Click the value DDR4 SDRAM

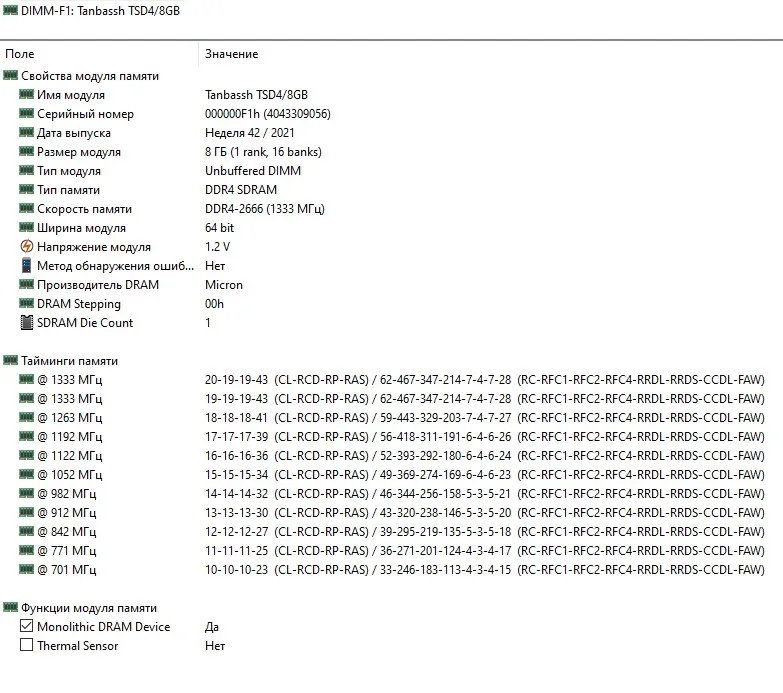tap(241, 190)
